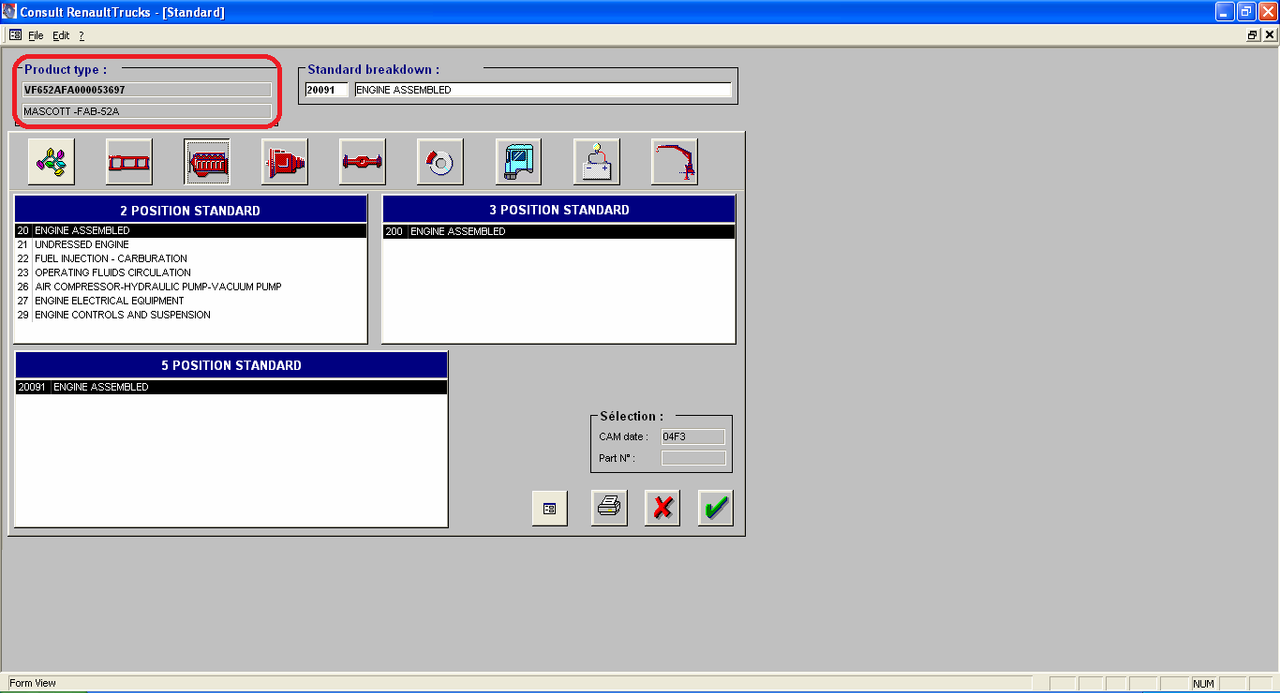Select row 20 ENGINE ASSEMBLED
1280x693 pixels.
(191, 231)
